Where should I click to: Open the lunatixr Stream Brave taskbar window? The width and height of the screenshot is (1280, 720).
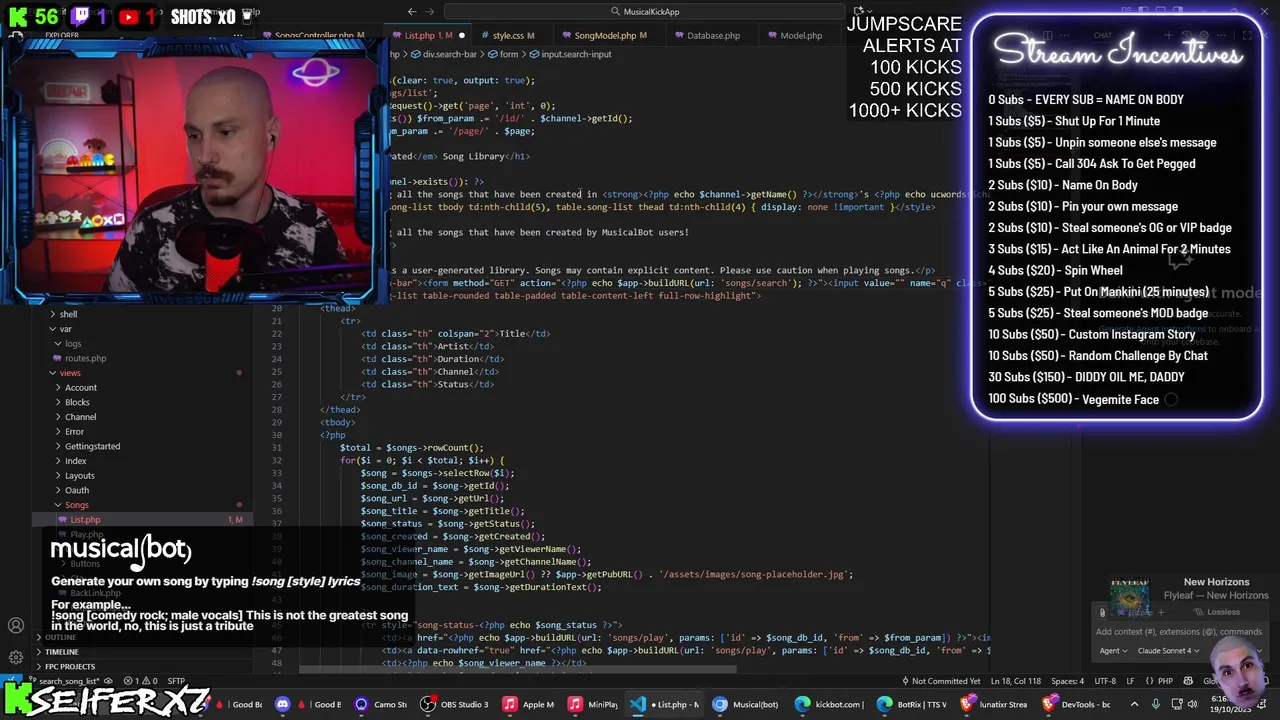tap(993, 704)
